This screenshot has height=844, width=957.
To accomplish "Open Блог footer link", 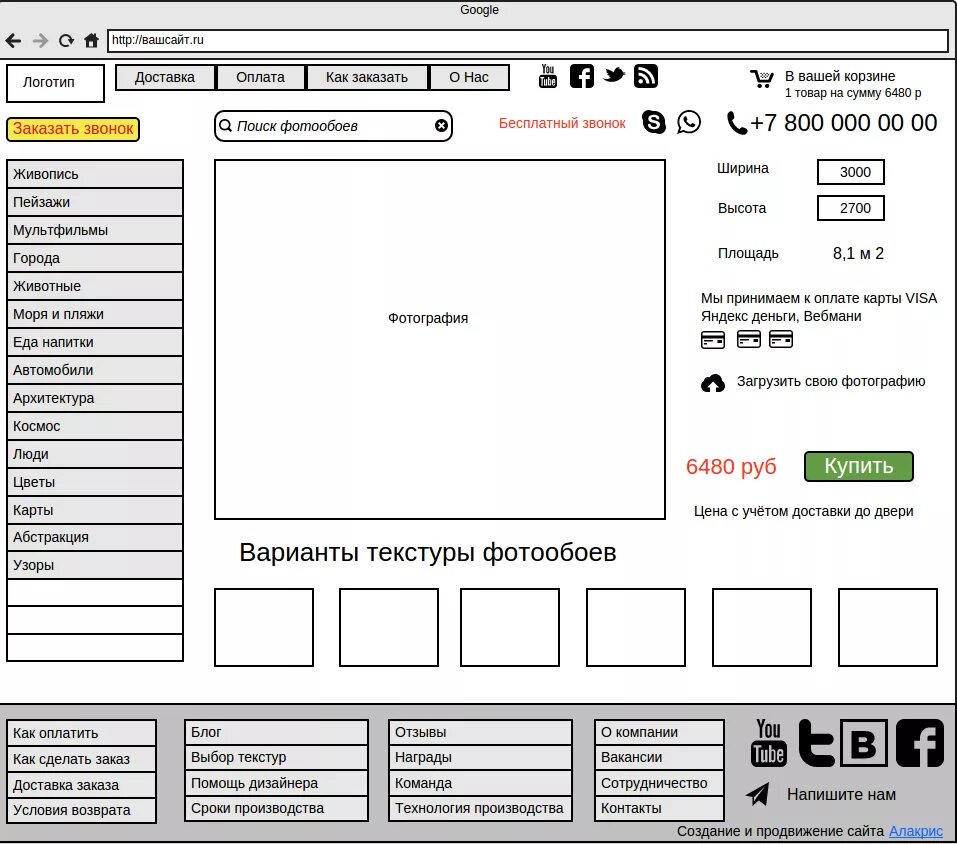I will point(276,732).
